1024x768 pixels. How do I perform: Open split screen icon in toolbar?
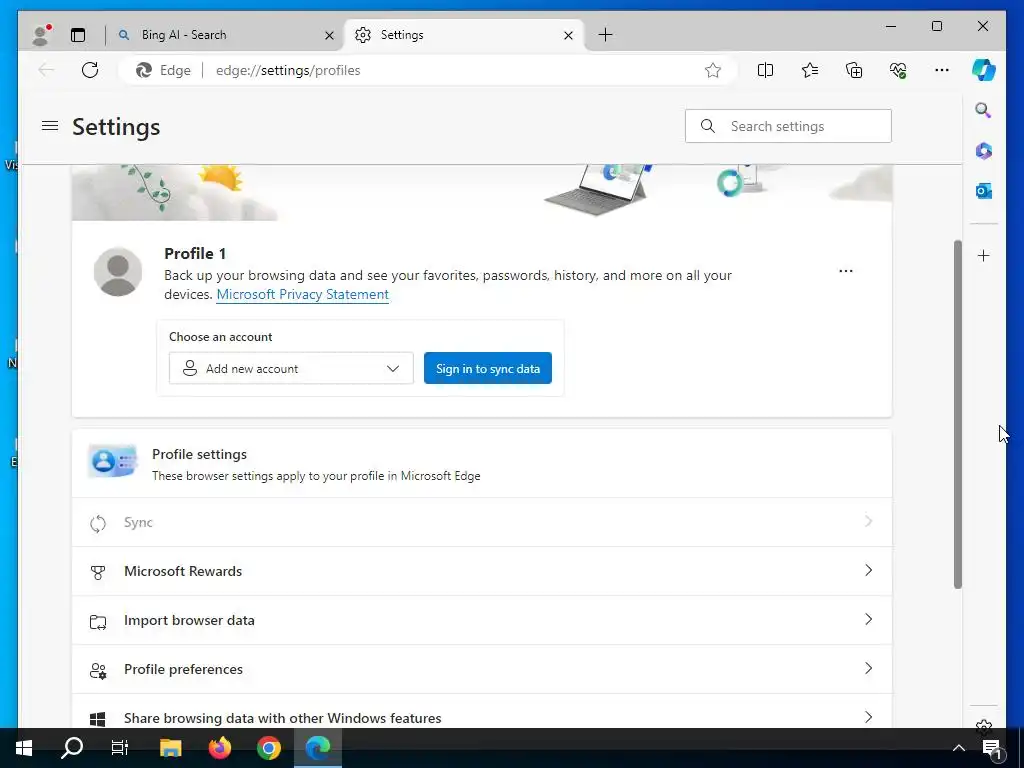click(x=765, y=70)
